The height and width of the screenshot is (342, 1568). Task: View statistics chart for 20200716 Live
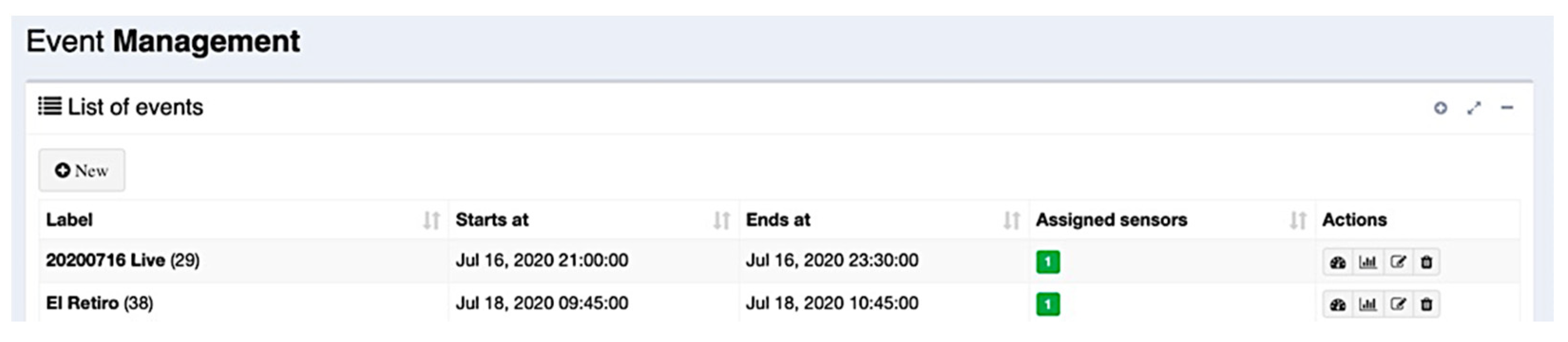(x=1368, y=263)
